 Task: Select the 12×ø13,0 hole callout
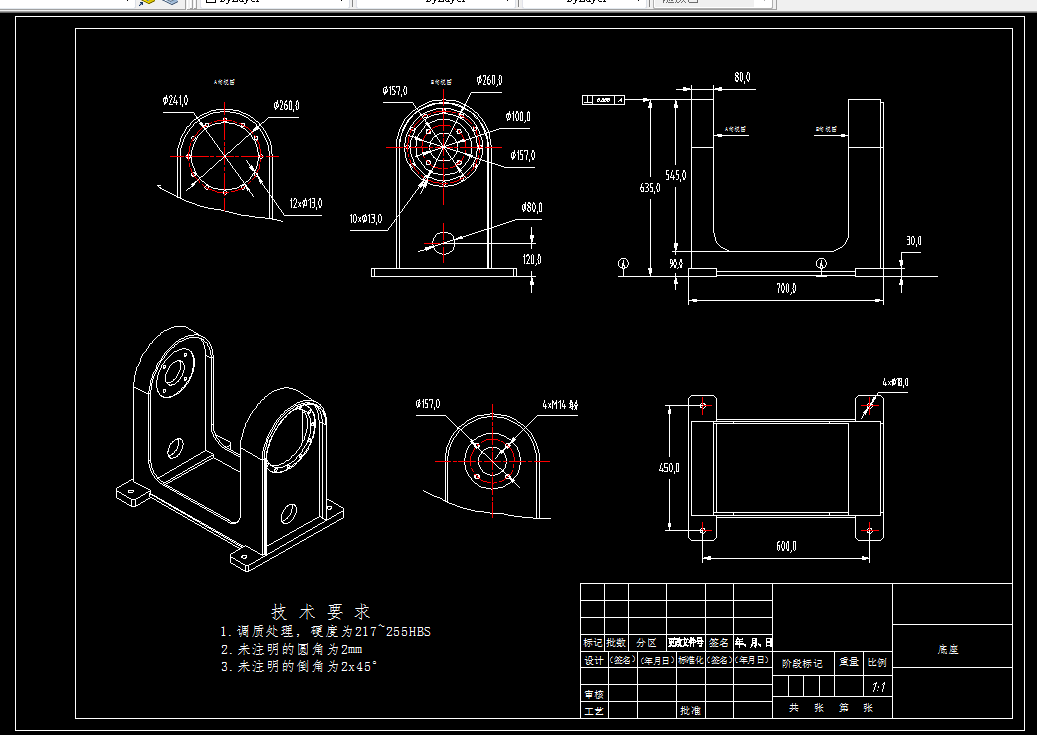click(x=305, y=203)
